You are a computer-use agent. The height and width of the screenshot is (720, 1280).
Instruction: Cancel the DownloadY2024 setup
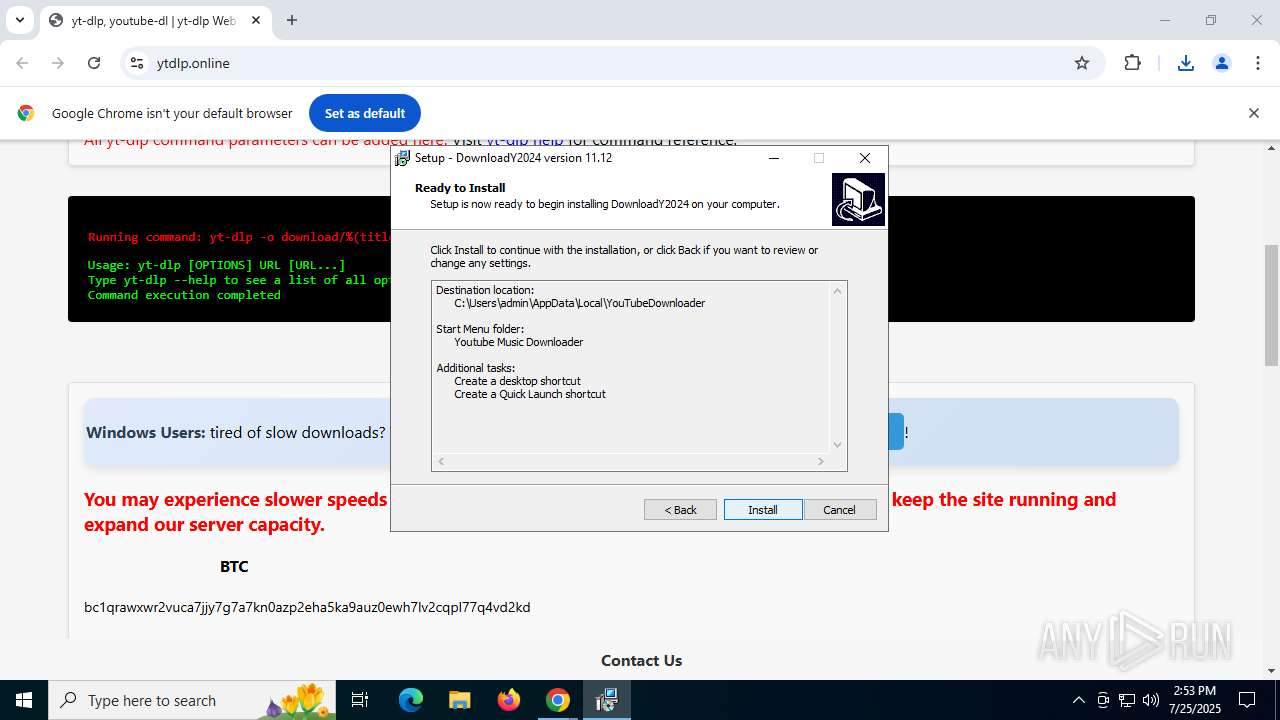[x=839, y=510]
